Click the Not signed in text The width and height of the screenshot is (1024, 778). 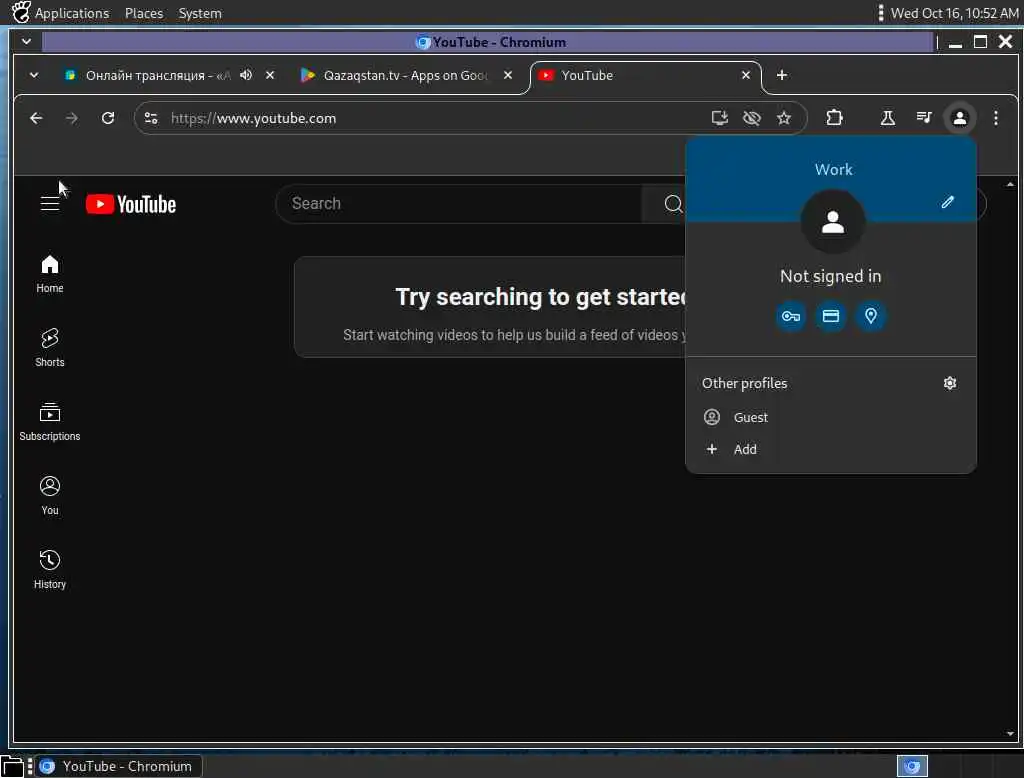coord(831,276)
